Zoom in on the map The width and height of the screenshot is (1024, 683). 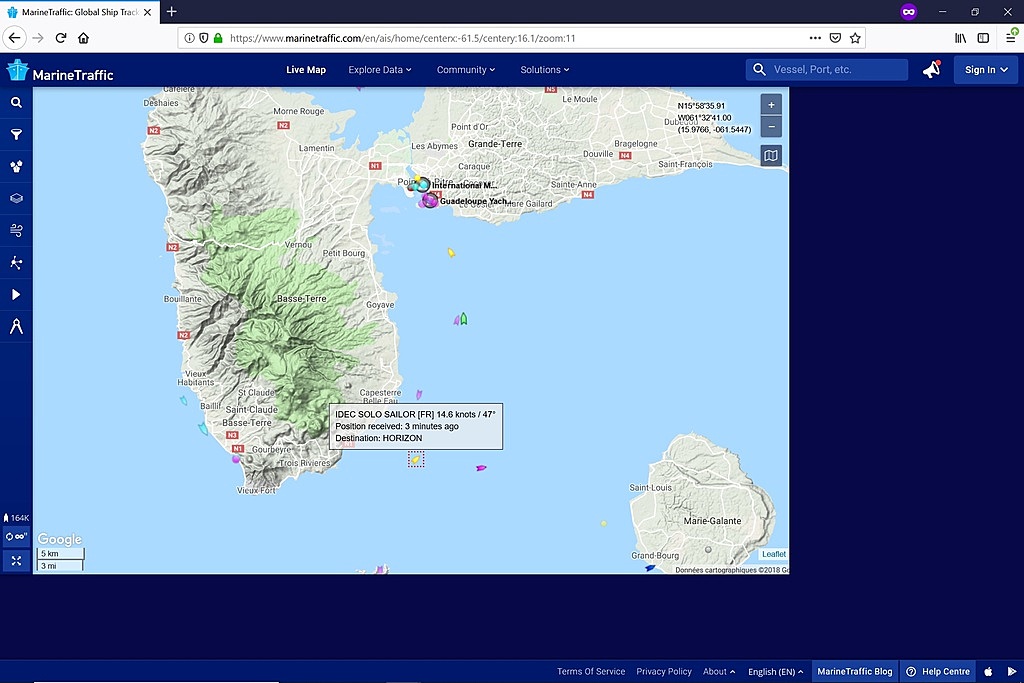click(x=771, y=104)
